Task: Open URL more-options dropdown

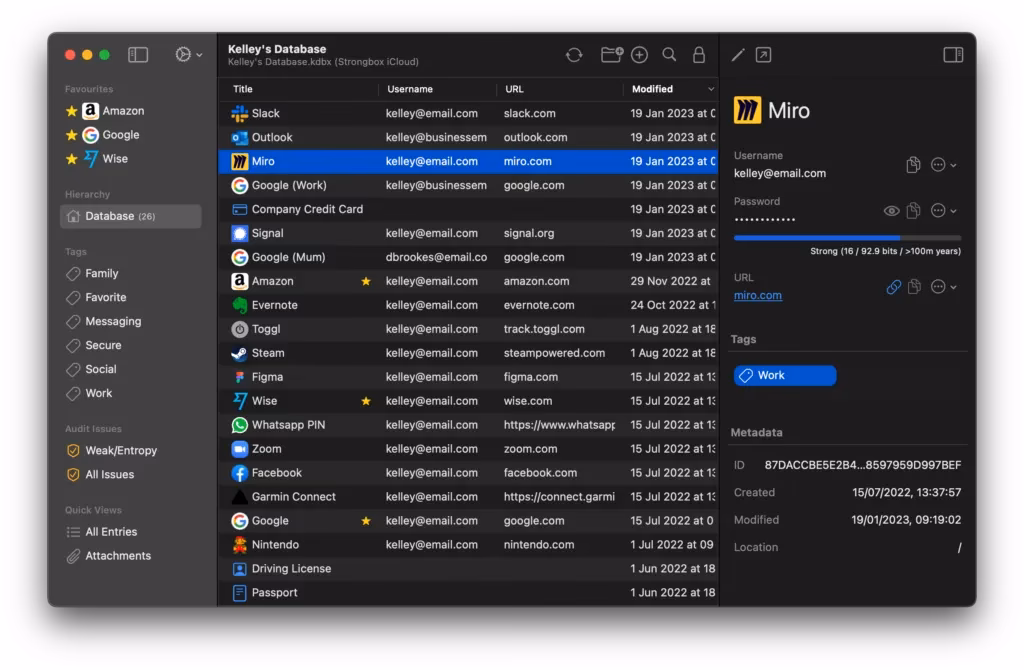Action: [x=943, y=287]
